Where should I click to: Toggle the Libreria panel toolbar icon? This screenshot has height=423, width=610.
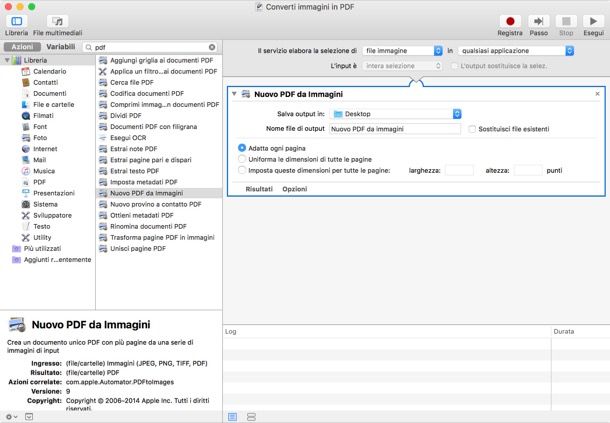coord(16,21)
